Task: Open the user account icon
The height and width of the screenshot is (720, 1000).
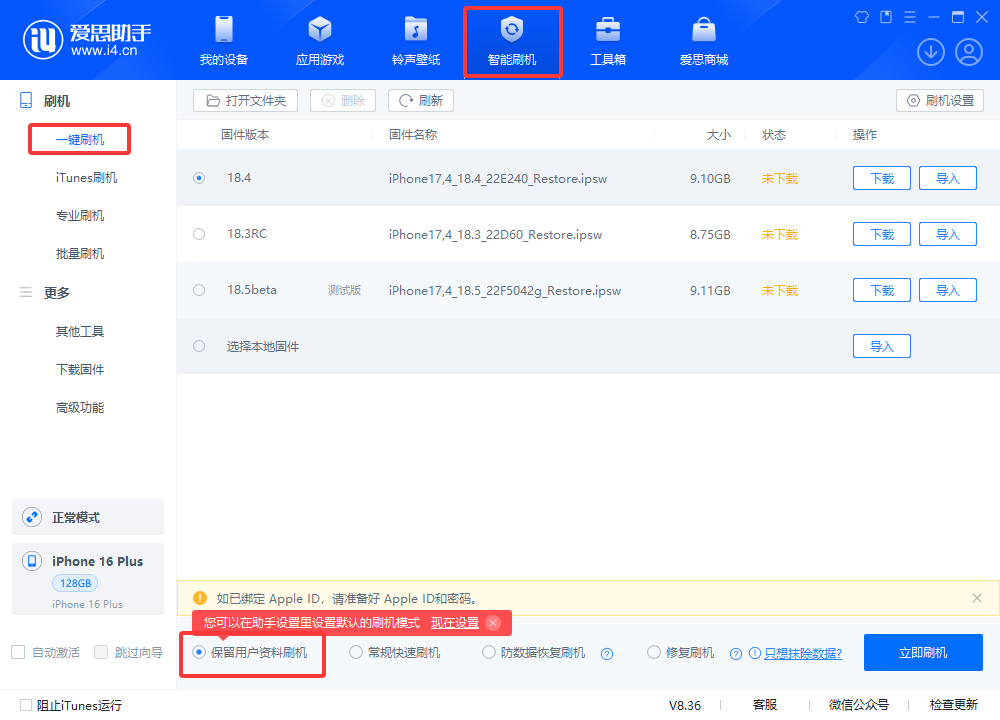Action: pyautogui.click(x=968, y=51)
